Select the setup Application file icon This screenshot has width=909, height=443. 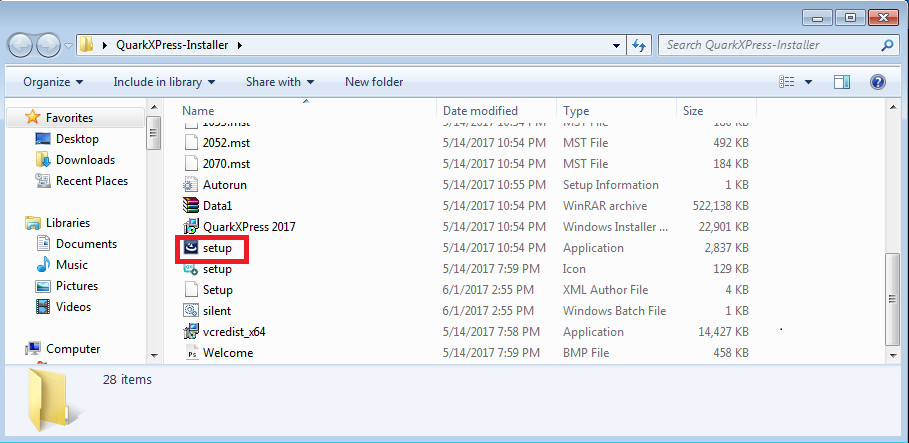(x=191, y=248)
